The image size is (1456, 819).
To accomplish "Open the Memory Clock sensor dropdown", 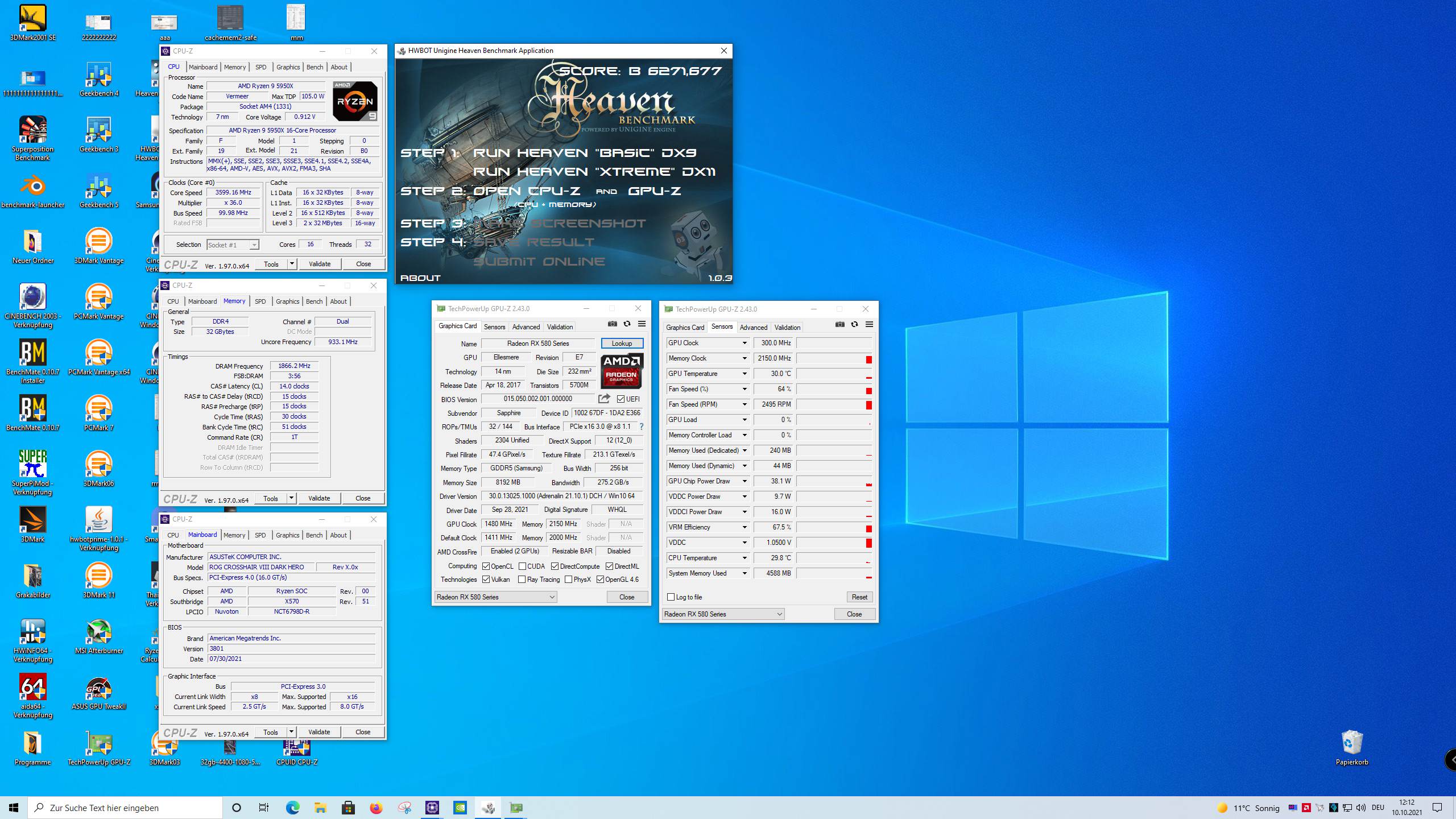I will [x=744, y=358].
